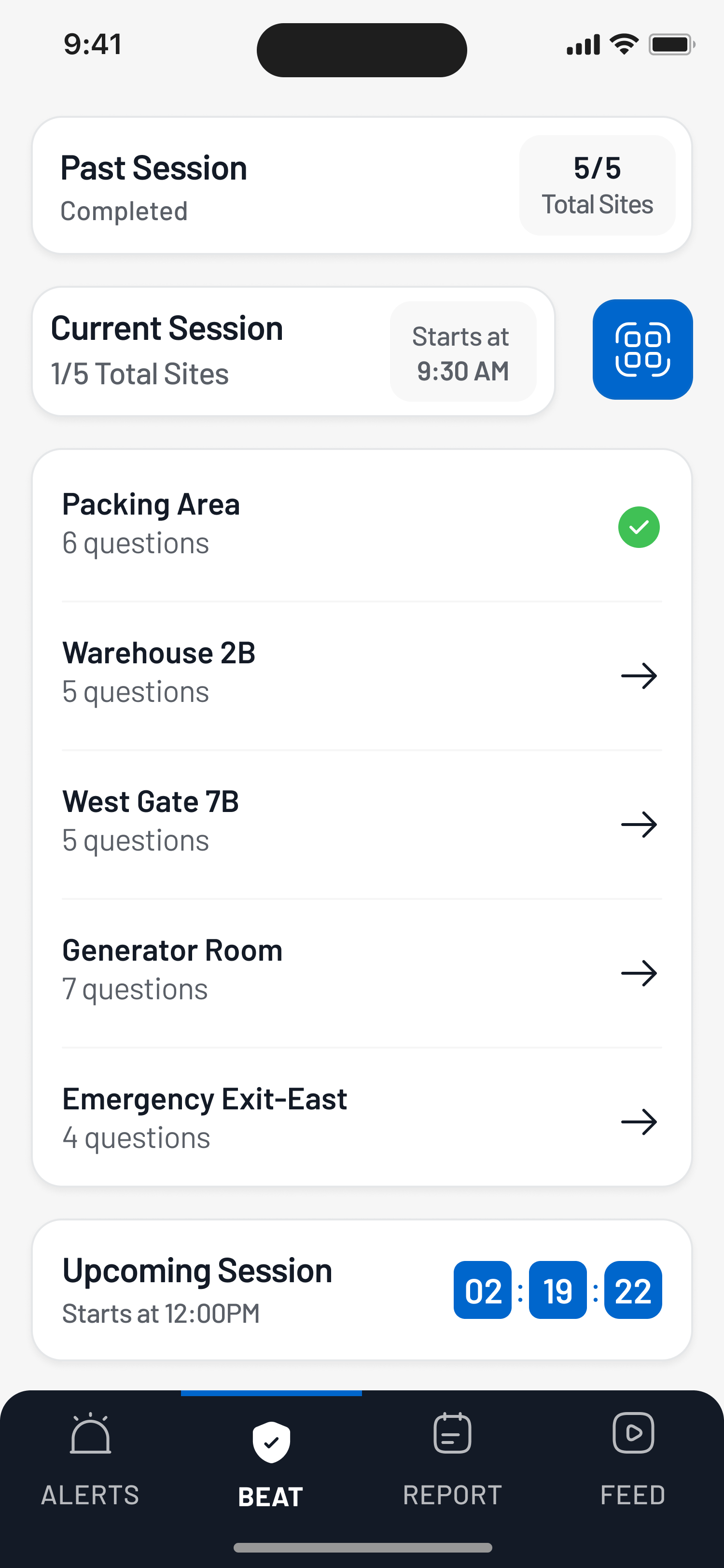This screenshot has width=724, height=1568.
Task: Tap the battery status icon
Action: (x=672, y=44)
